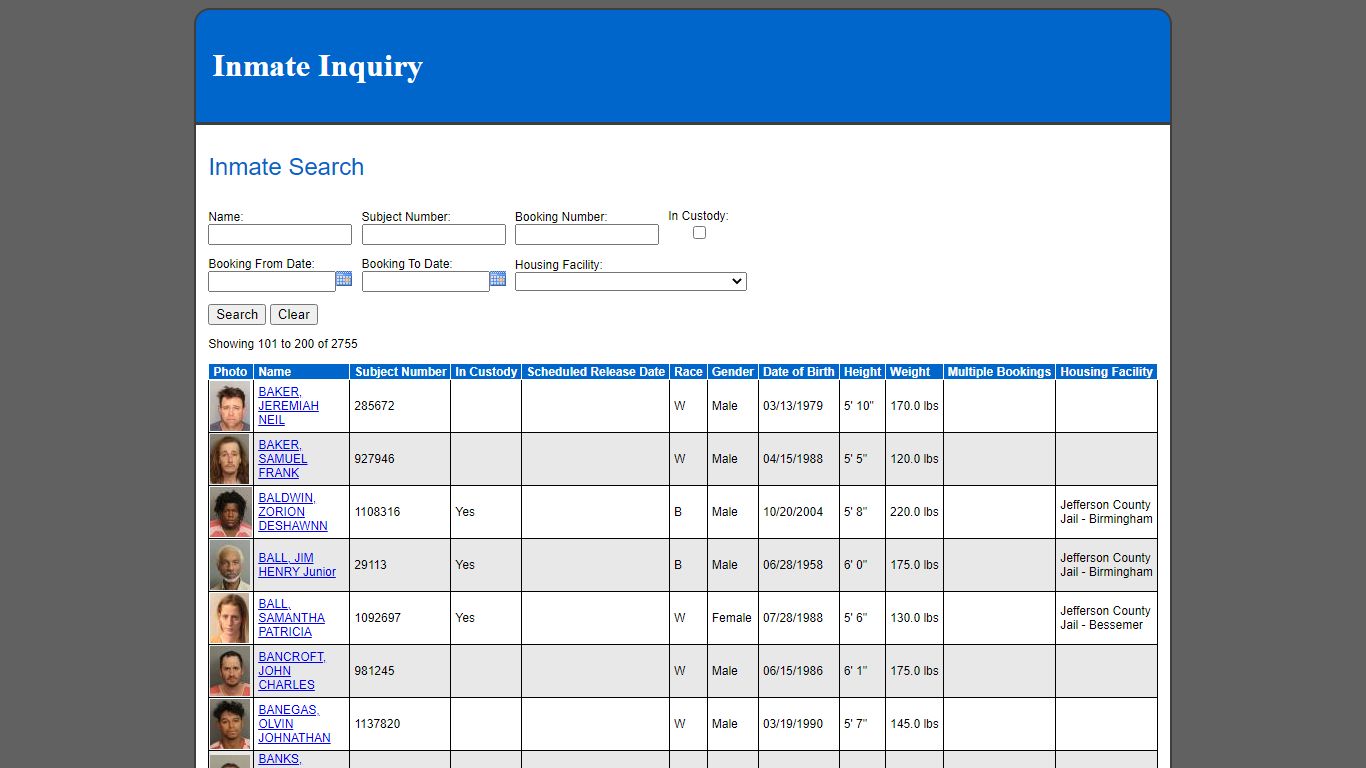
Task: Open BALL, JIM HENRY Junior record
Action: 297,565
